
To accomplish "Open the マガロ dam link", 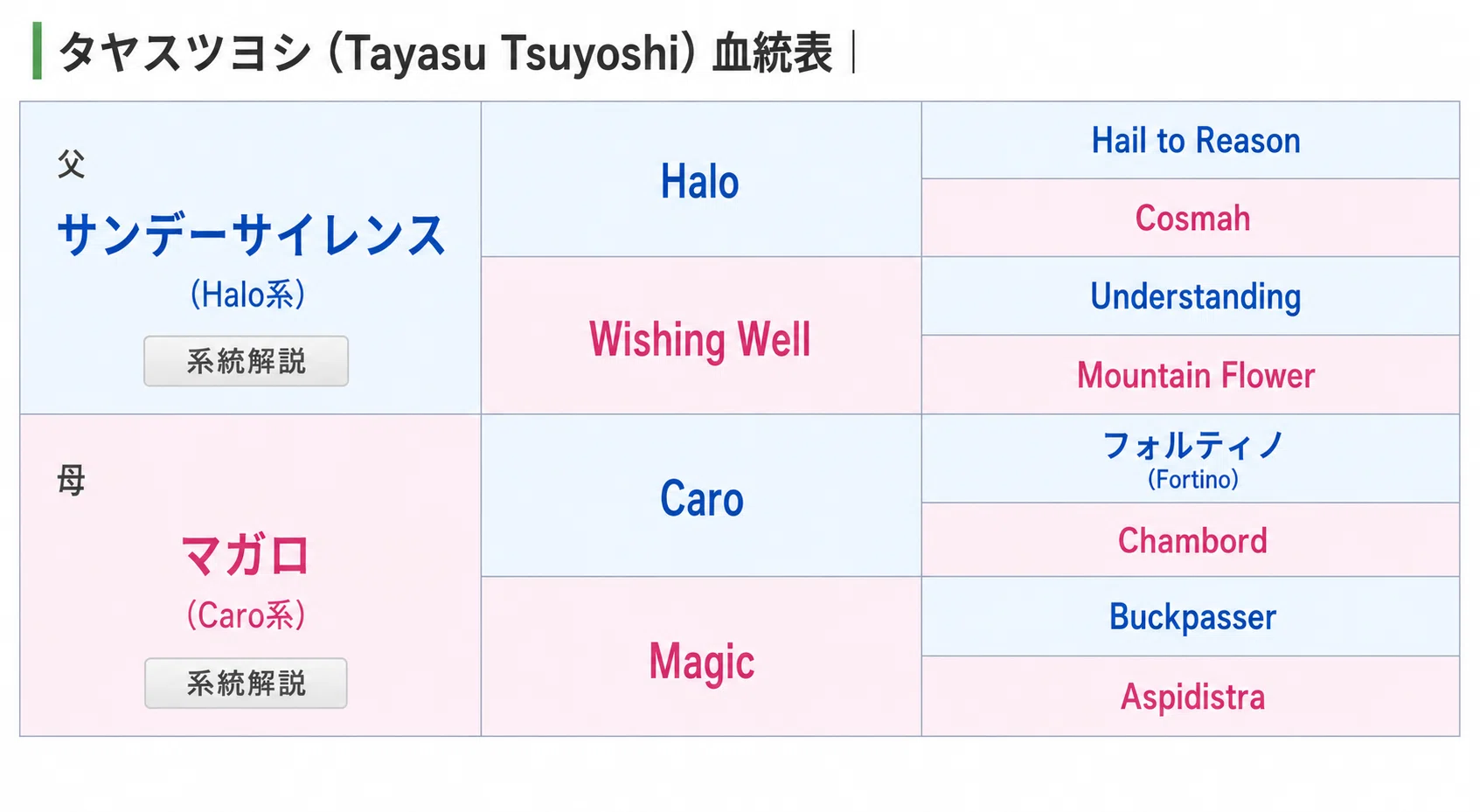I will click(x=246, y=555).
